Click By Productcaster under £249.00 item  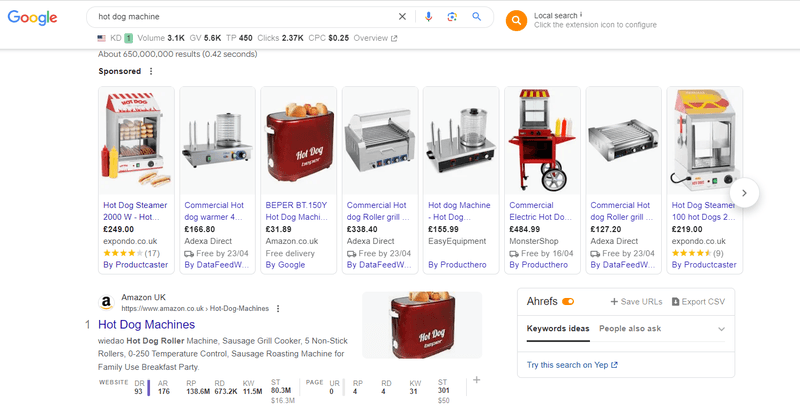tap(135, 265)
